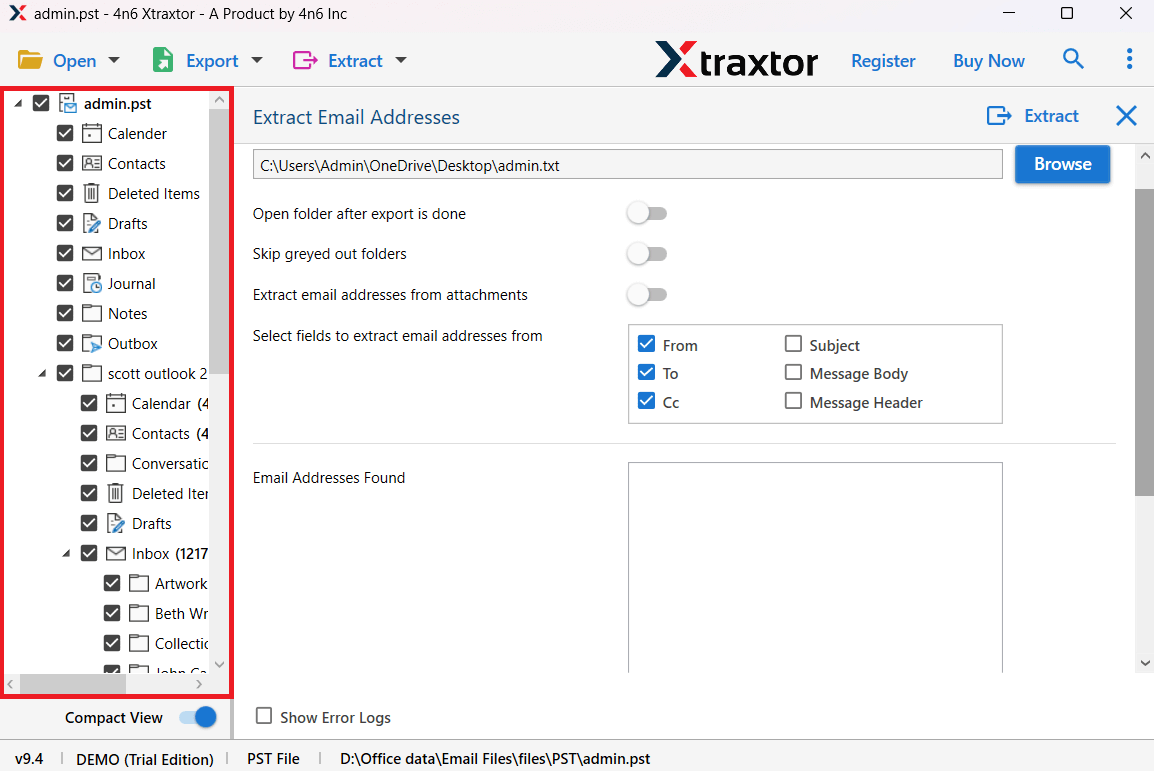Image resolution: width=1154 pixels, height=771 pixels.
Task: Click the toolbar Extract menu label
Action: (x=355, y=61)
